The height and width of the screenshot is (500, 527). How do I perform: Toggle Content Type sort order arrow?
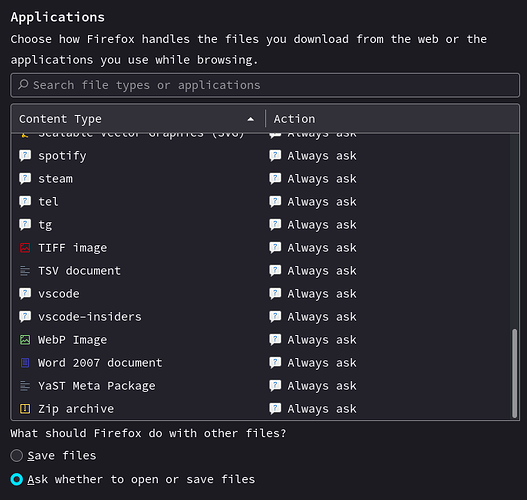[250, 119]
